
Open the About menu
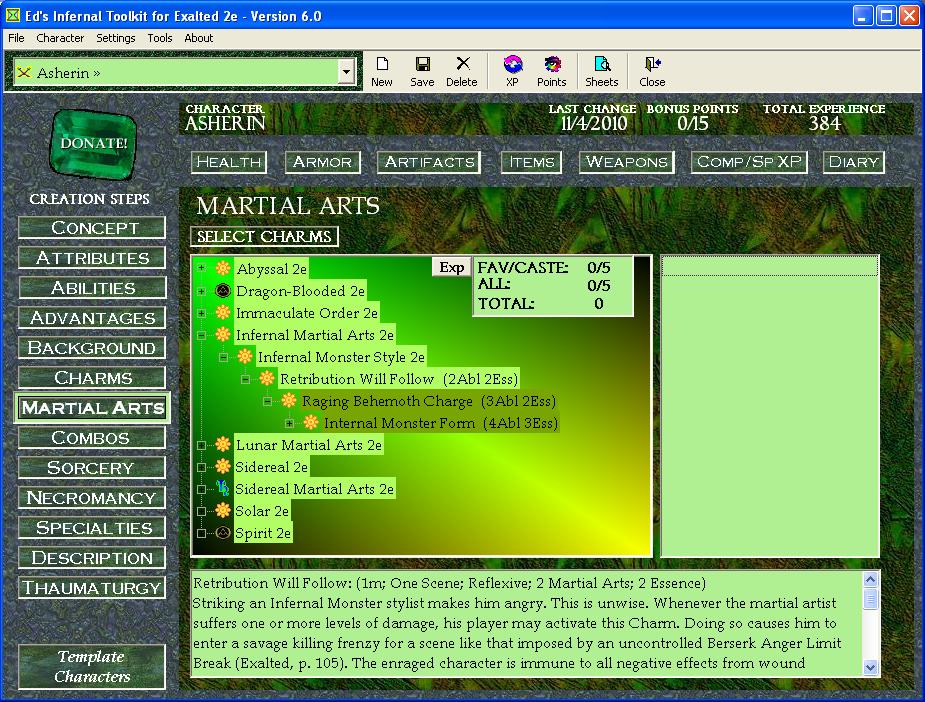(199, 38)
